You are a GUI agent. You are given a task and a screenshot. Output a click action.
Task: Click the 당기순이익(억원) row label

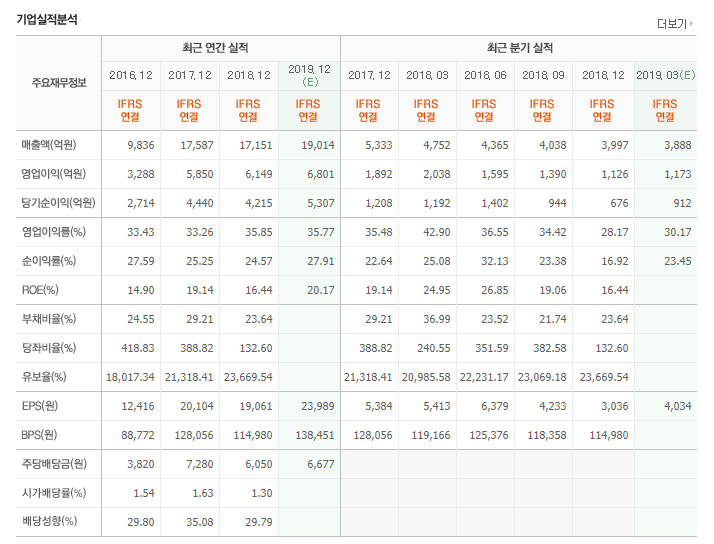tap(58, 203)
